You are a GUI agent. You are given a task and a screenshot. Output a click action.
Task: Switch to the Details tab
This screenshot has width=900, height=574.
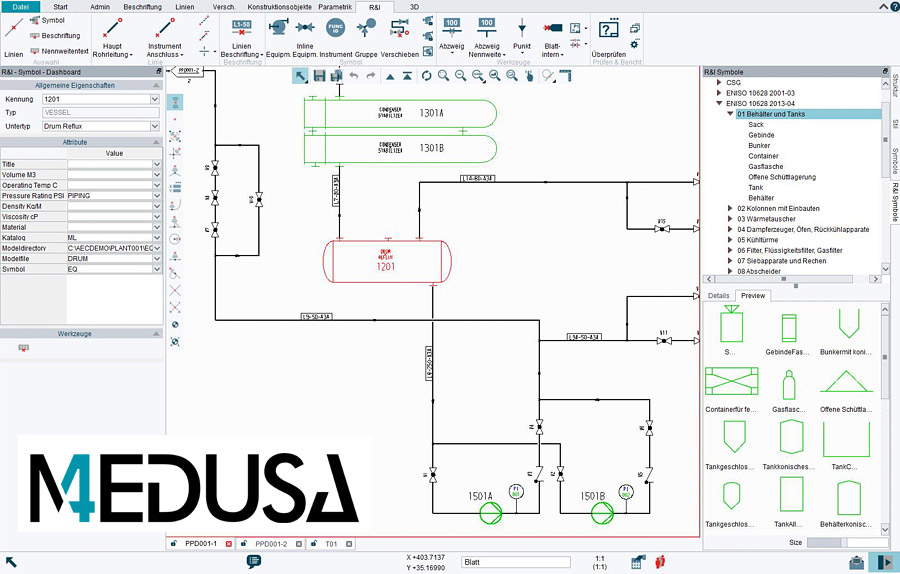(x=718, y=296)
